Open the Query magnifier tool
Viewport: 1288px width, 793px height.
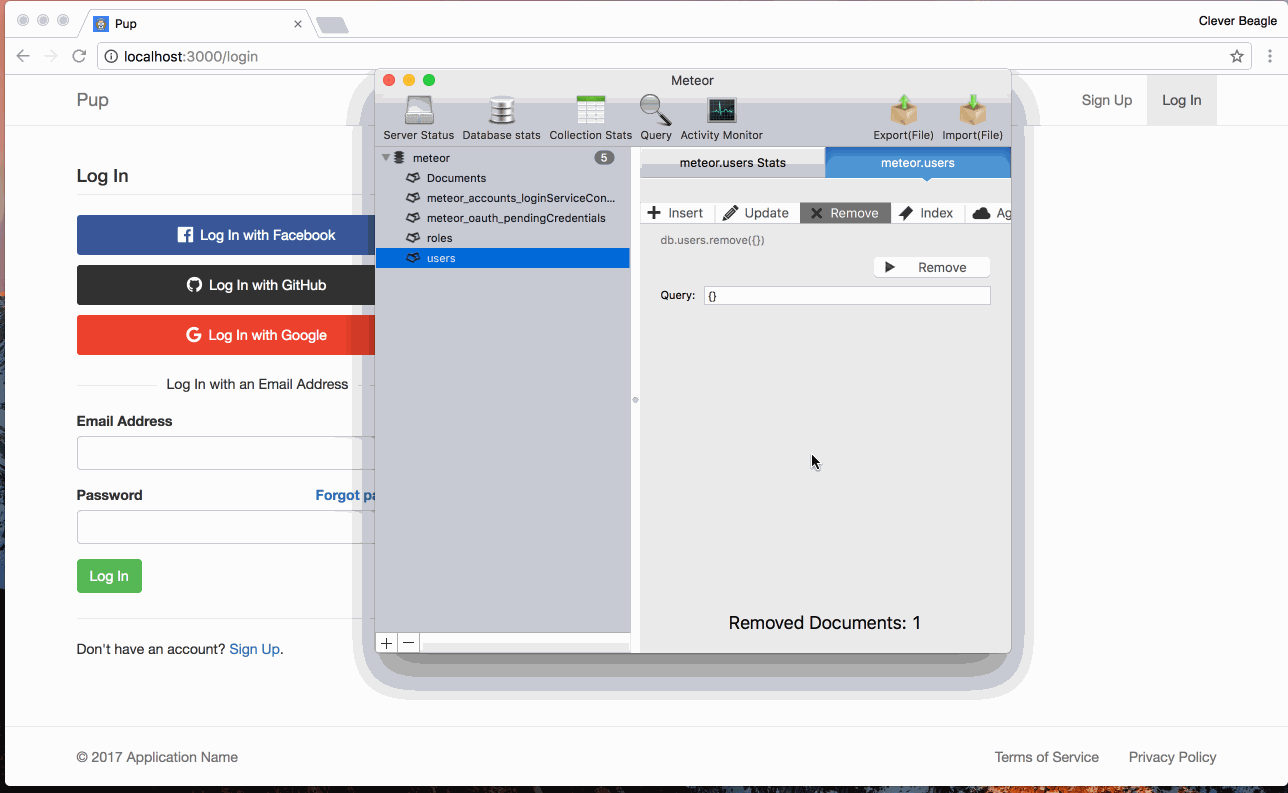(656, 118)
